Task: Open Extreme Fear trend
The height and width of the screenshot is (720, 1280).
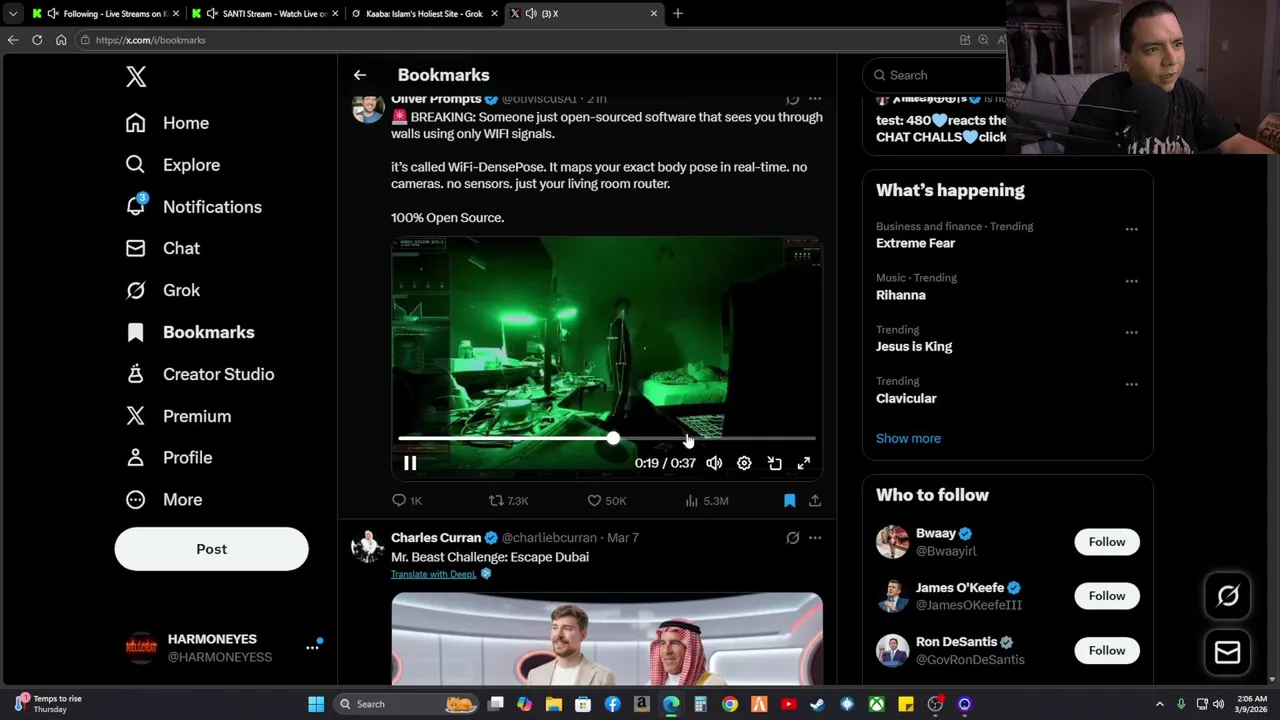Action: pos(915,243)
